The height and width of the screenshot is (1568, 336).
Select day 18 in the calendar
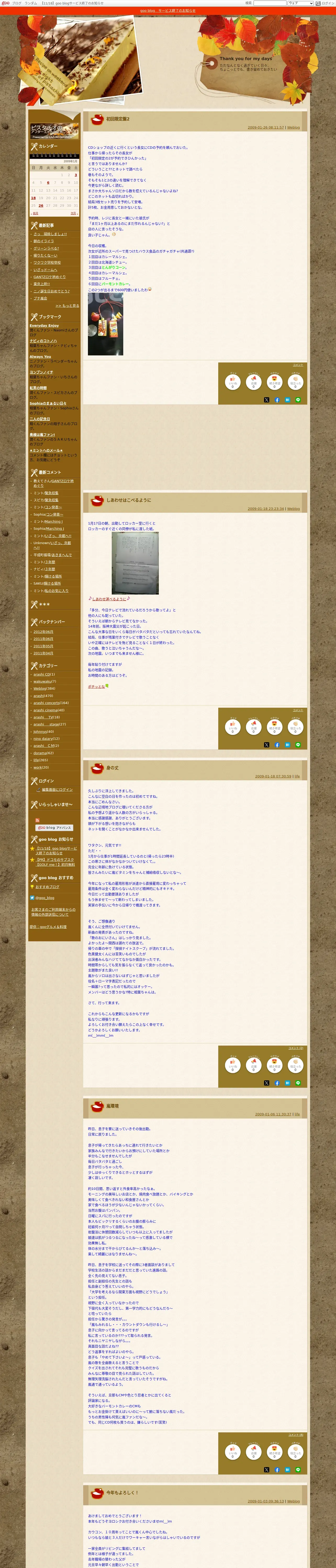pyautogui.click(x=33, y=198)
